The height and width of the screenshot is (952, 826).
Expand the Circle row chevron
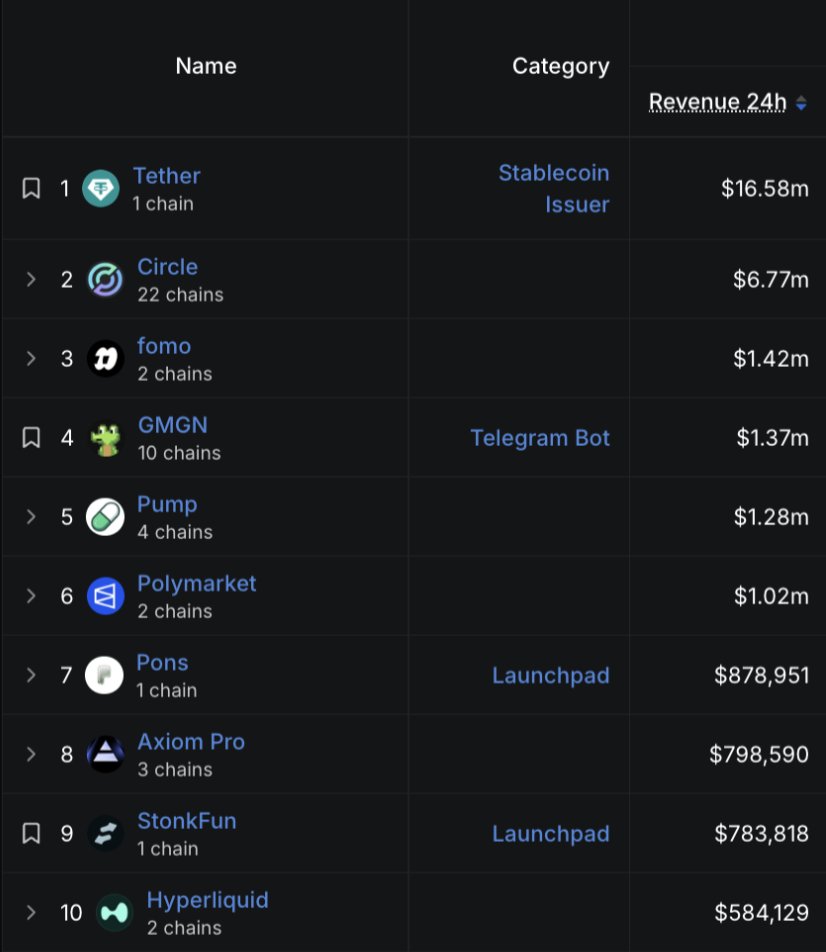[31, 279]
